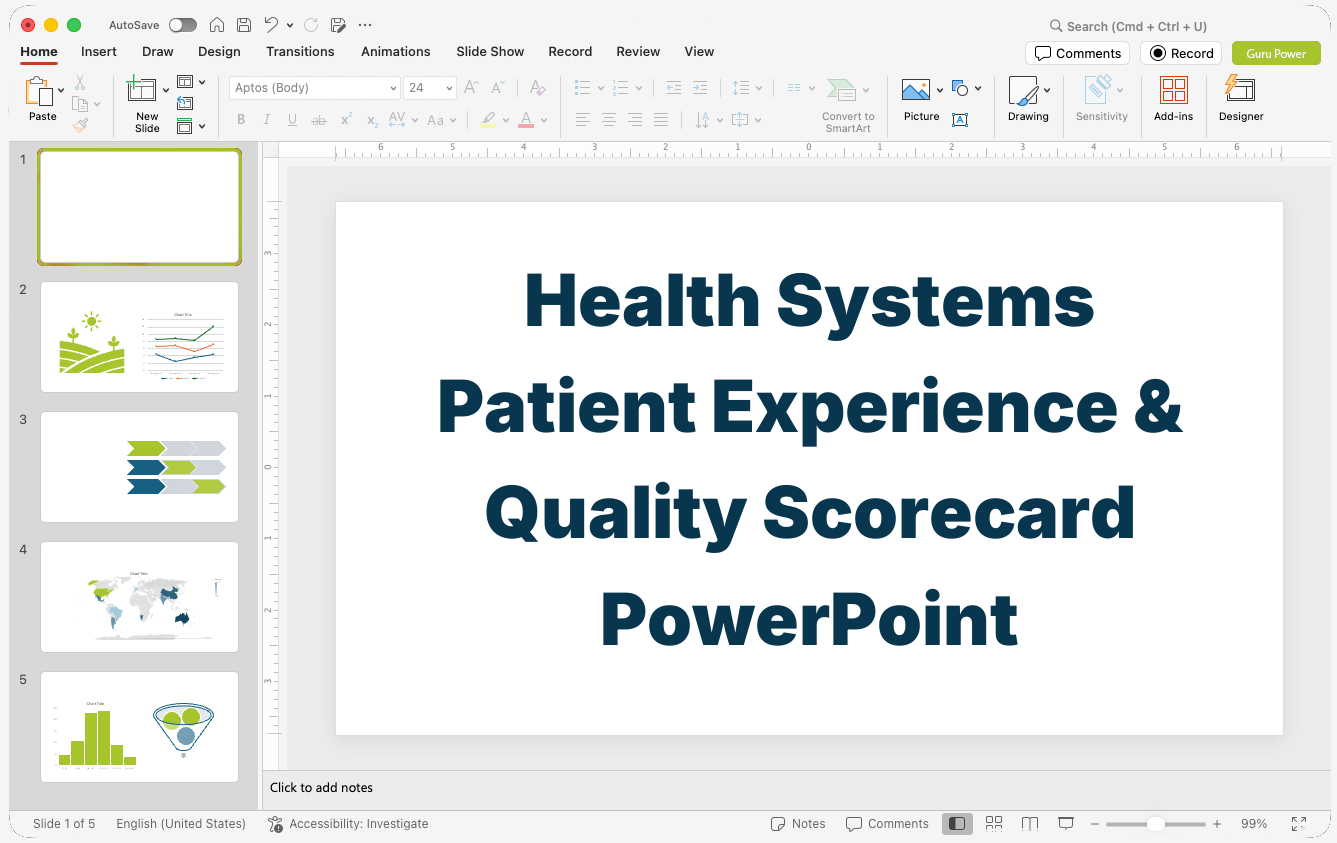The width and height of the screenshot is (1337, 843).
Task: Click the Redo icon
Action: click(311, 25)
